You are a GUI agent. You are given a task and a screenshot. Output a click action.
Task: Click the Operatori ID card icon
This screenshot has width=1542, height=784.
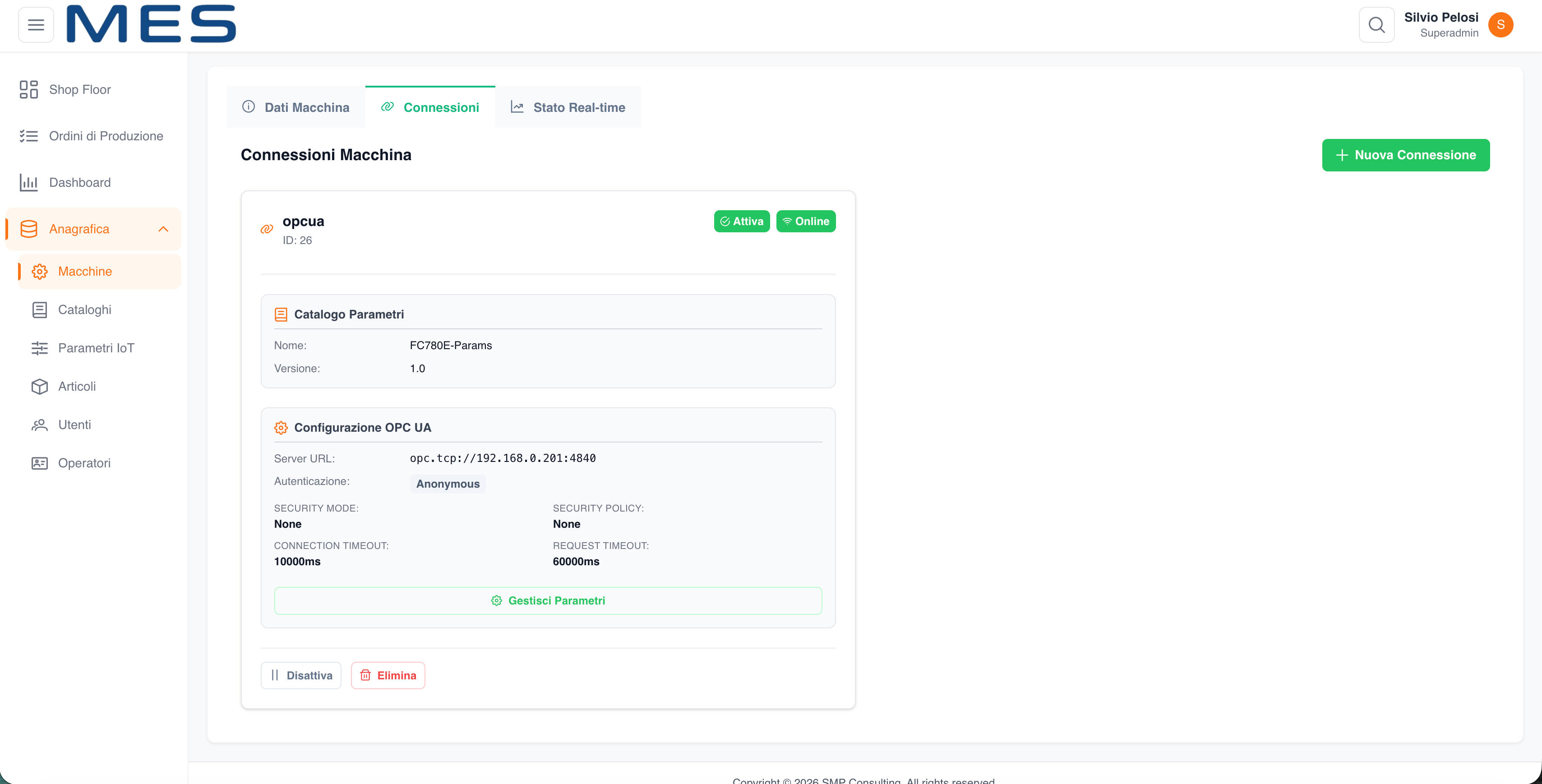40,463
